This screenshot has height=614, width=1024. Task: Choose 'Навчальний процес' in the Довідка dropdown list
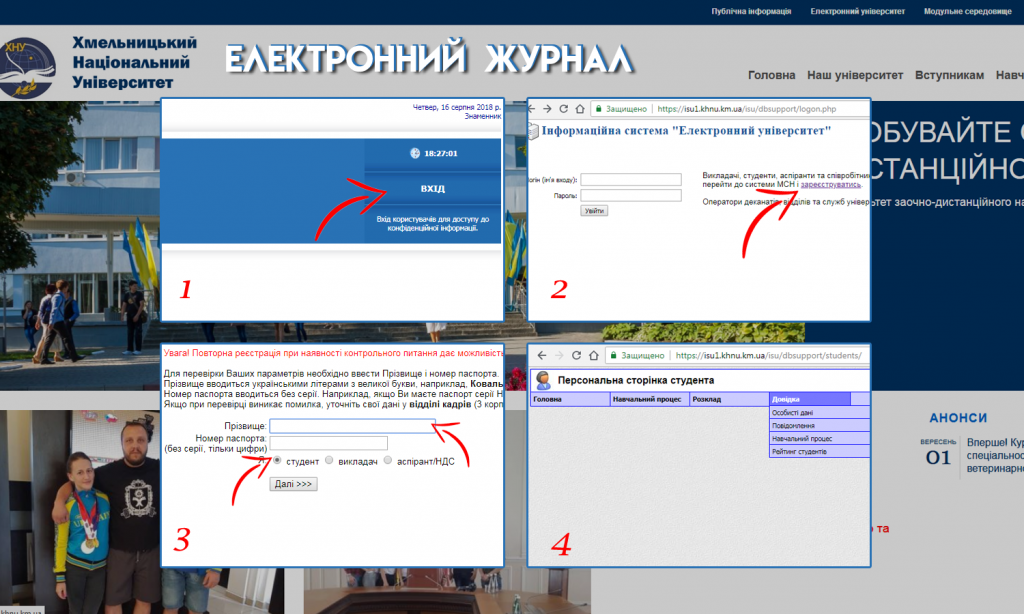click(x=820, y=439)
